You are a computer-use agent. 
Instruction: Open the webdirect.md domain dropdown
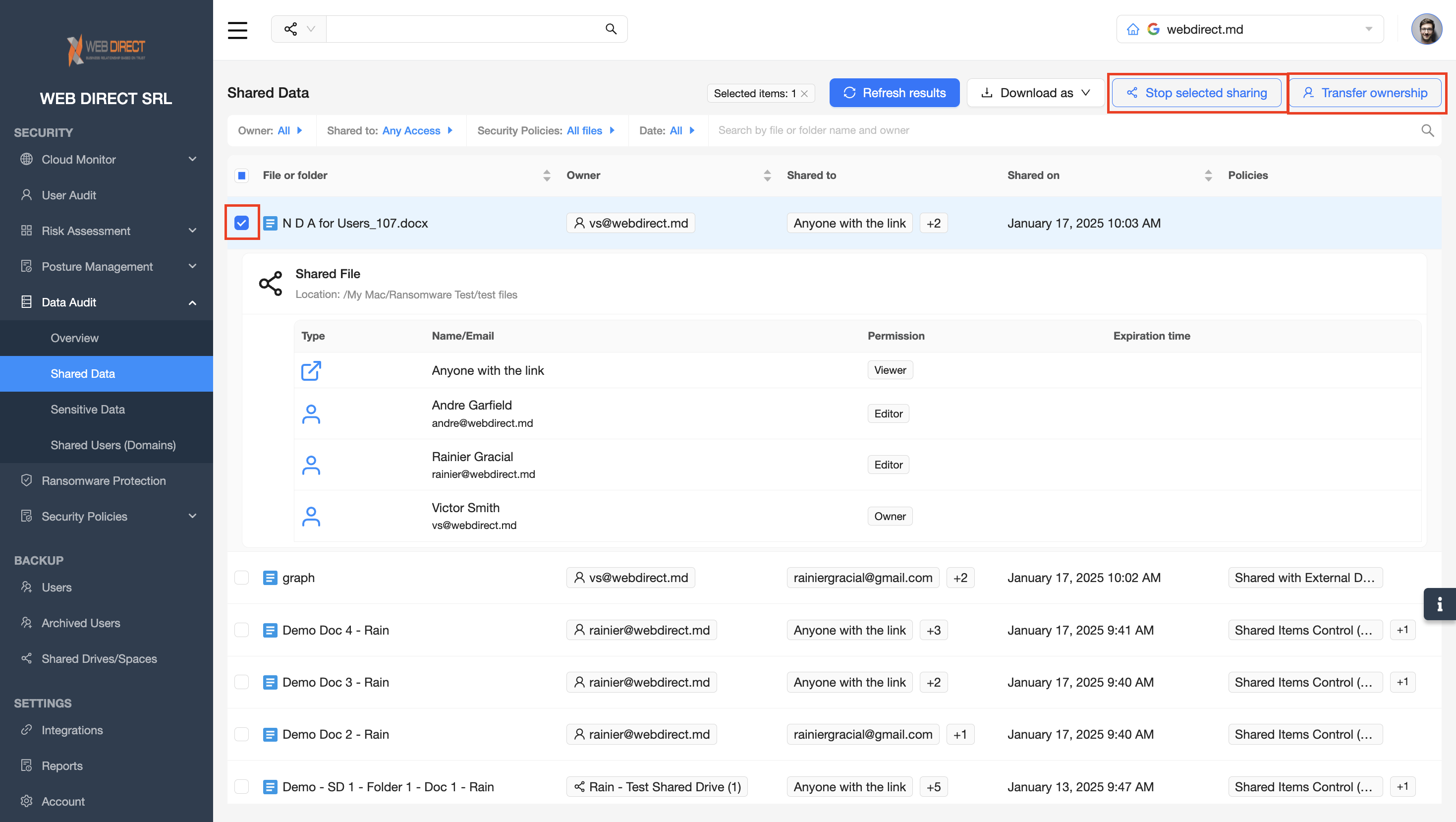1368,29
